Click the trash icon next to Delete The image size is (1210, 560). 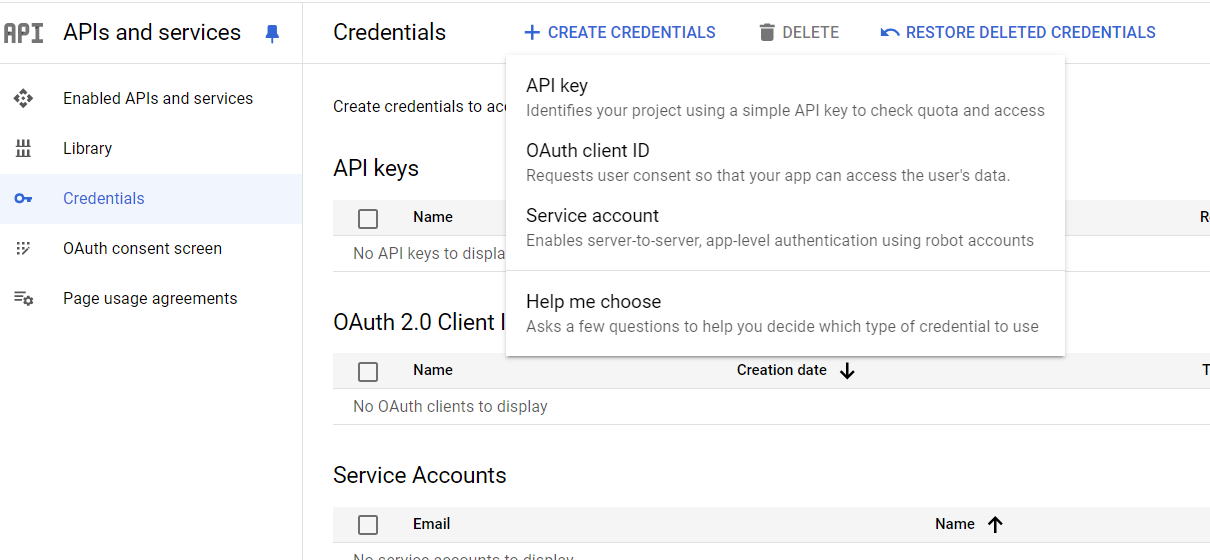click(767, 33)
